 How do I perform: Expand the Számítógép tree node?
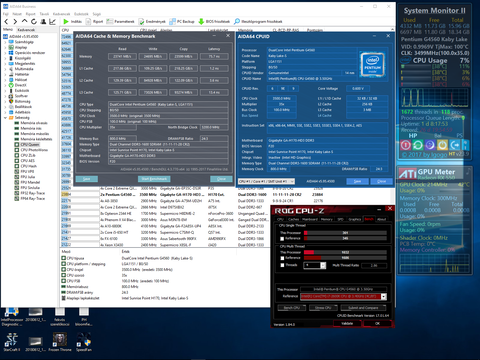pyautogui.click(x=5, y=42)
